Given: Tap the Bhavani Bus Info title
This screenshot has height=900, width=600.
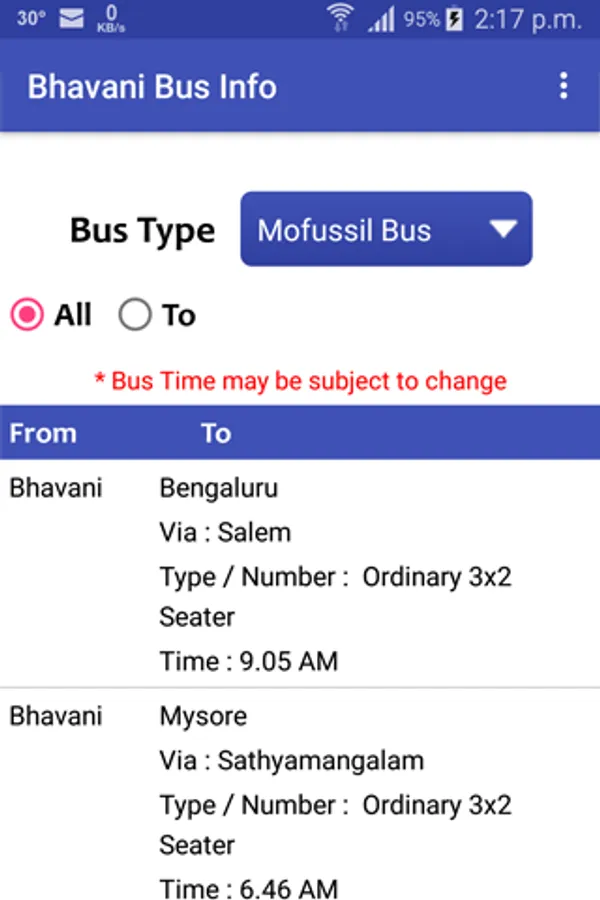Looking at the screenshot, I should (x=152, y=86).
